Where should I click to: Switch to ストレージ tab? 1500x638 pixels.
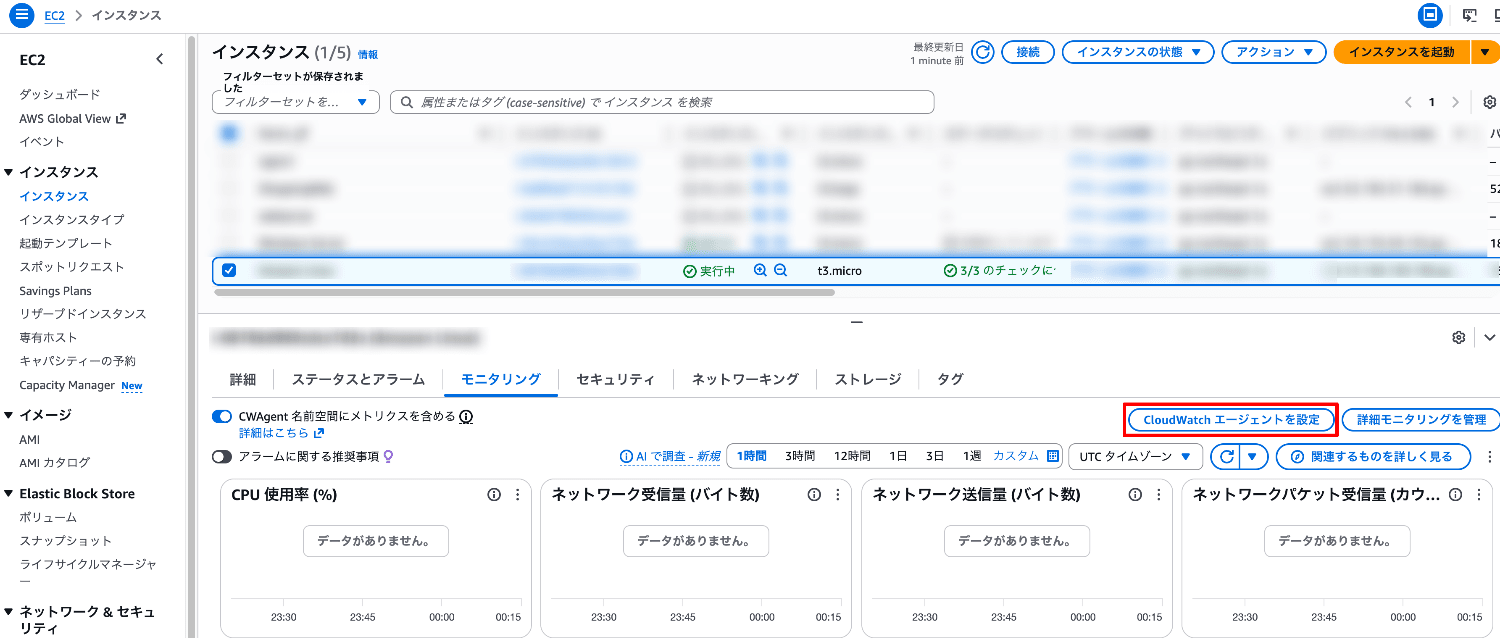click(868, 379)
